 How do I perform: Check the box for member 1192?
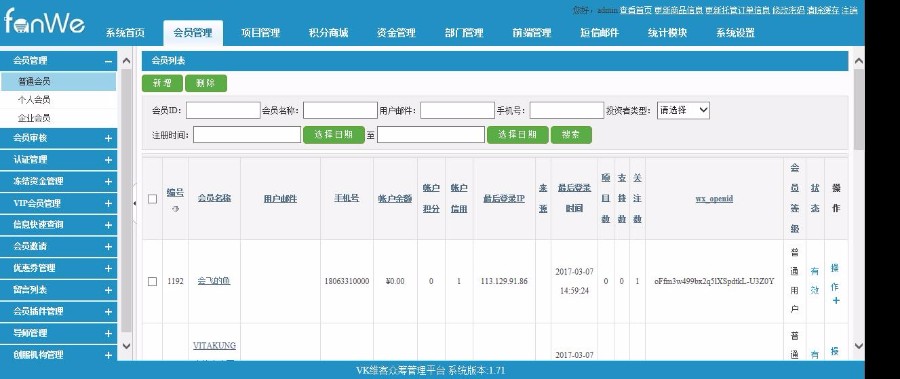click(x=152, y=281)
